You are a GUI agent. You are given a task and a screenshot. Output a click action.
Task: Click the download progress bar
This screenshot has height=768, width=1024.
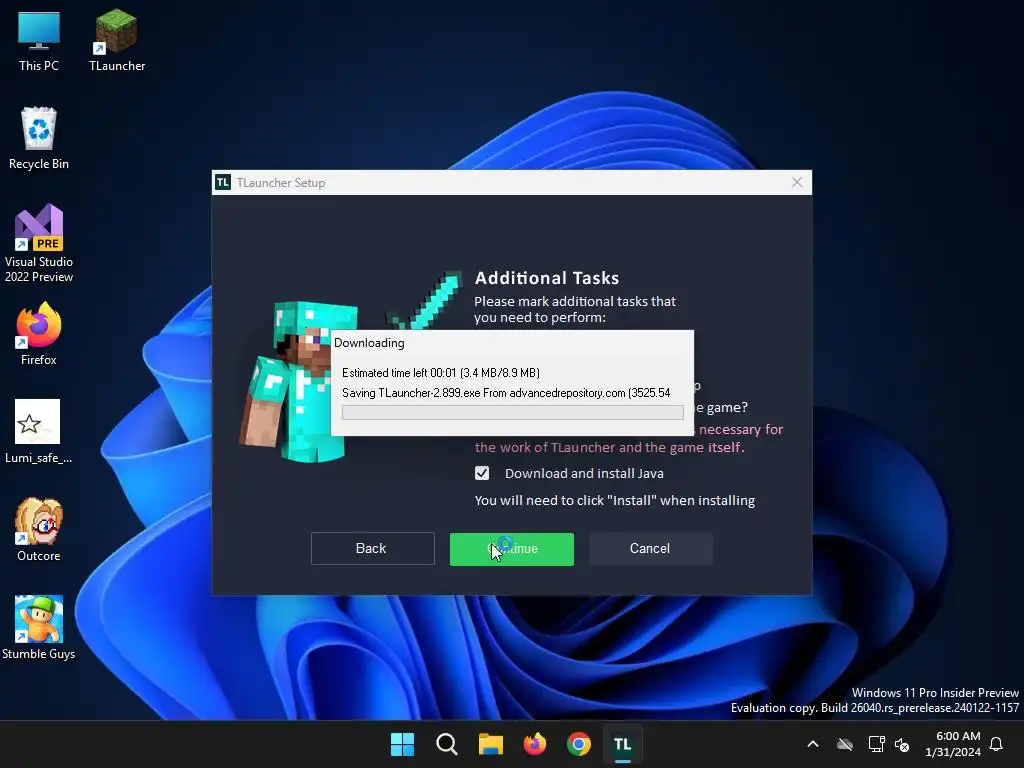click(x=513, y=412)
